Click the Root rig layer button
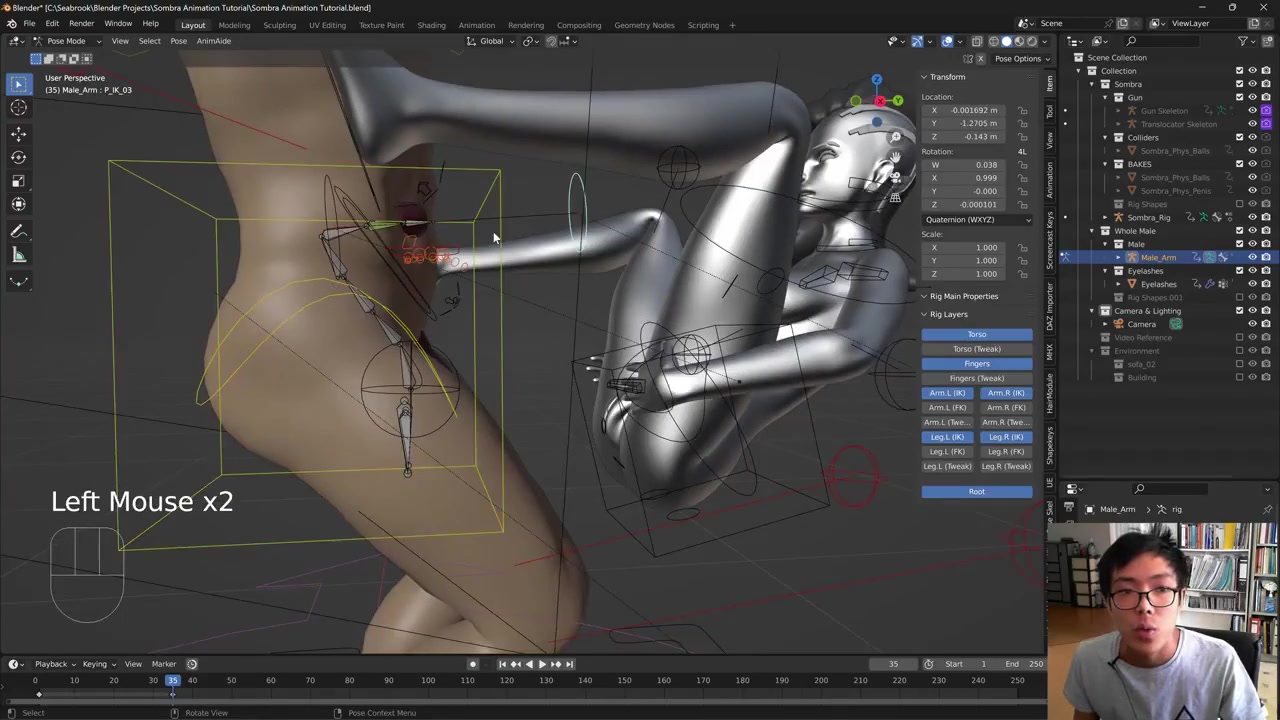 [976, 491]
